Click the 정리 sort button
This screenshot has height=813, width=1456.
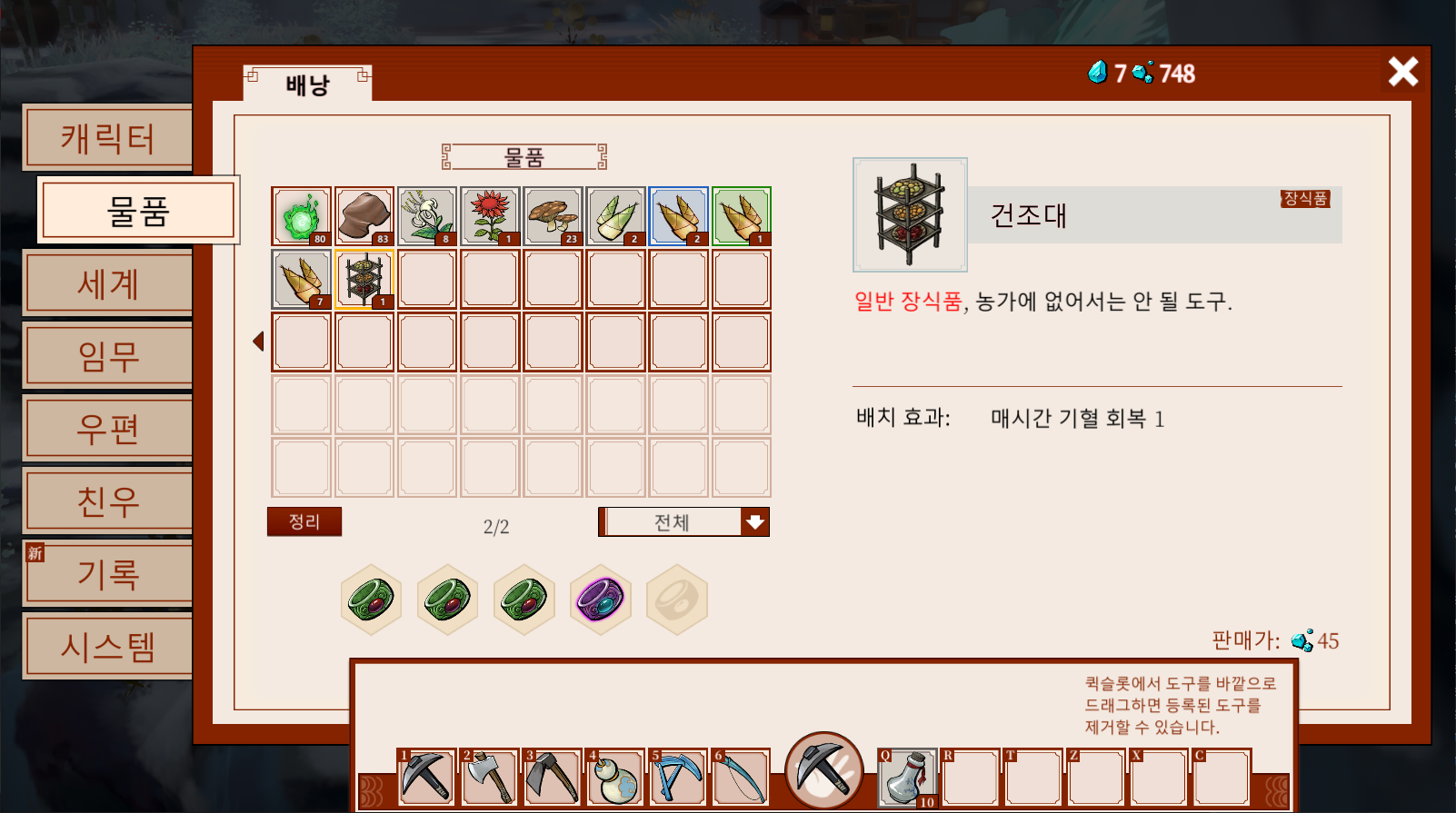pyautogui.click(x=304, y=521)
